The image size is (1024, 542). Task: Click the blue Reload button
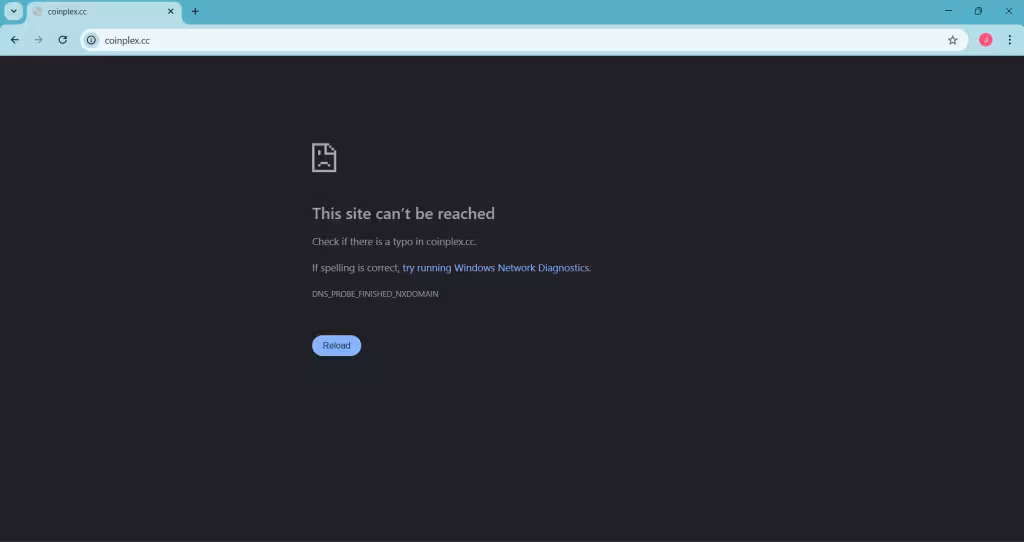(x=336, y=345)
